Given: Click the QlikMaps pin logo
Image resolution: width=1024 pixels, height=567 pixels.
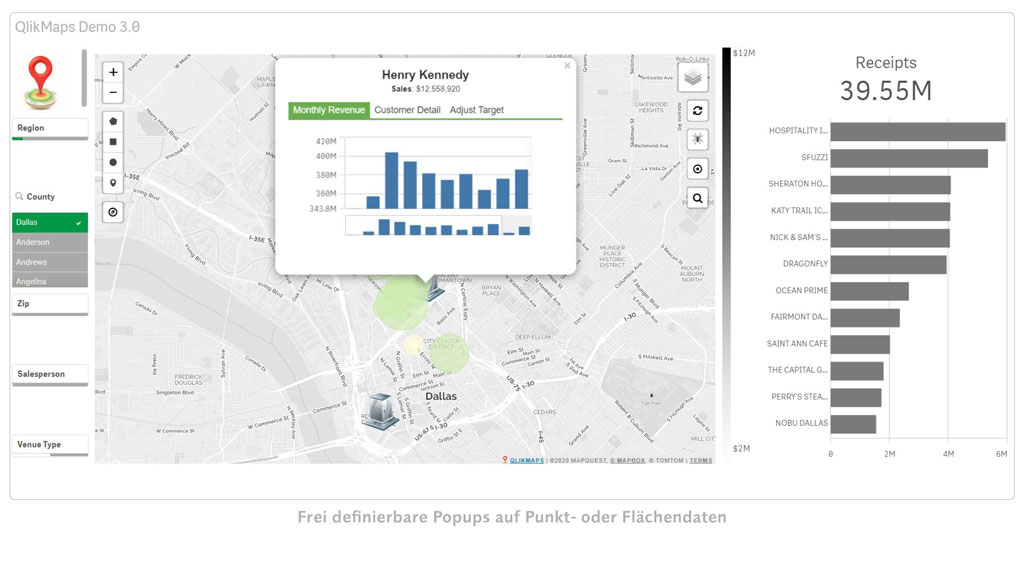Looking at the screenshot, I should pos(40,82).
